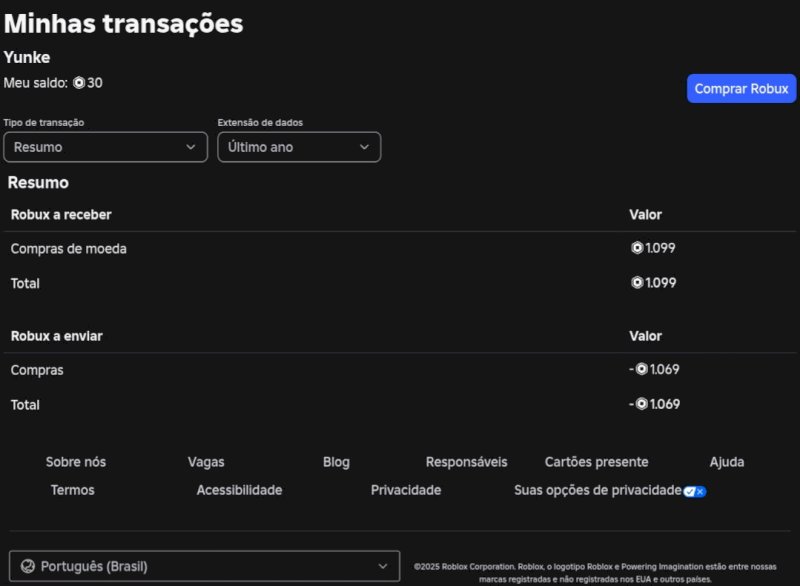Click the -1.069 Total value under Robux a enviar
This screenshot has height=586, width=800.
tap(655, 404)
